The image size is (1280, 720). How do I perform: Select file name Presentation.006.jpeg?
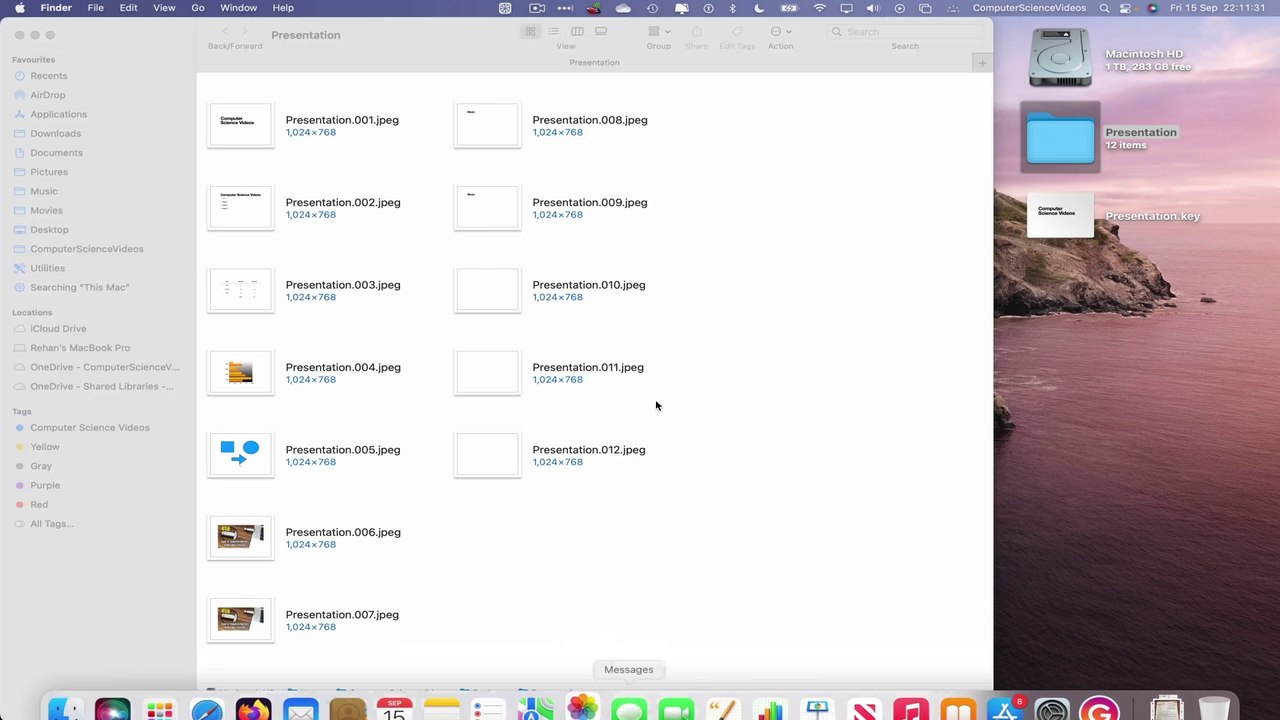coord(343,532)
